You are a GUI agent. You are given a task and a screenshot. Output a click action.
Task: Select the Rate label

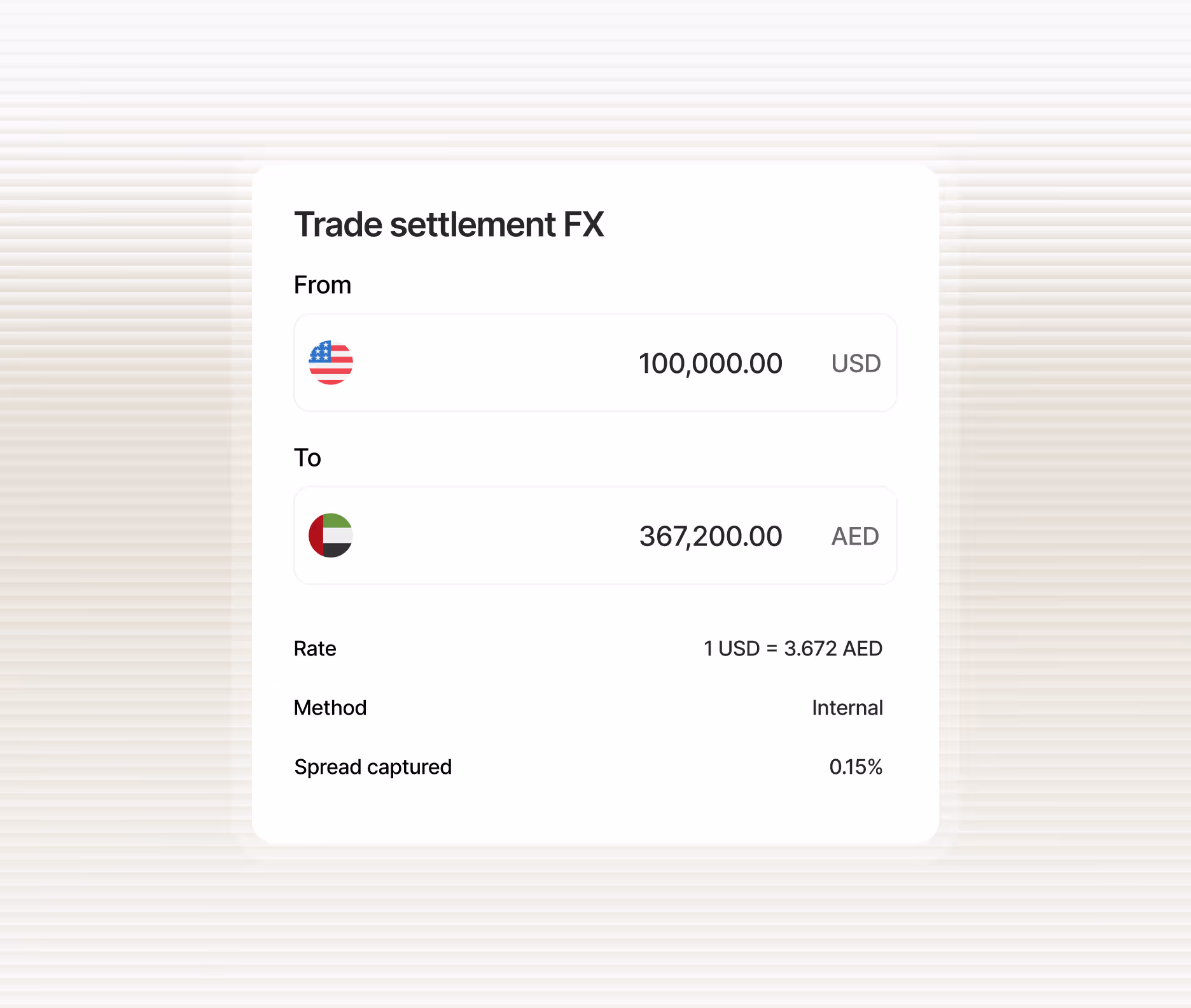point(315,648)
